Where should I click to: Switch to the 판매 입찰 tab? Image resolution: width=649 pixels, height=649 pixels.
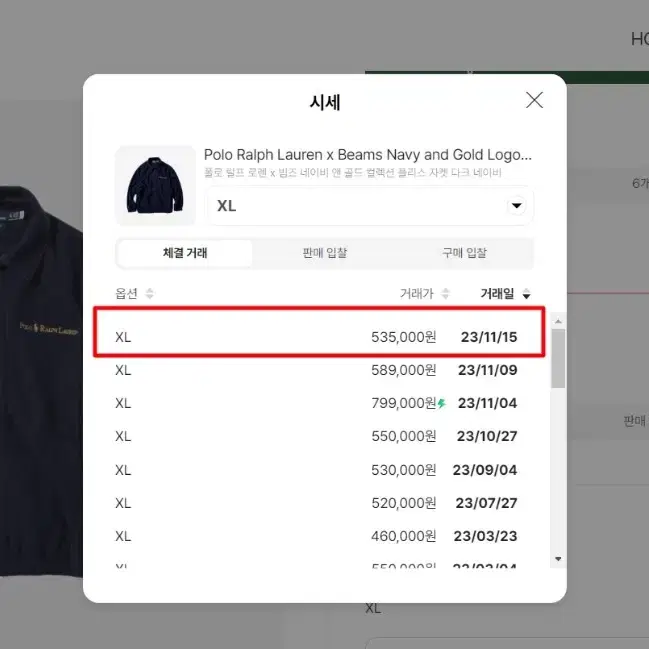coord(324,253)
